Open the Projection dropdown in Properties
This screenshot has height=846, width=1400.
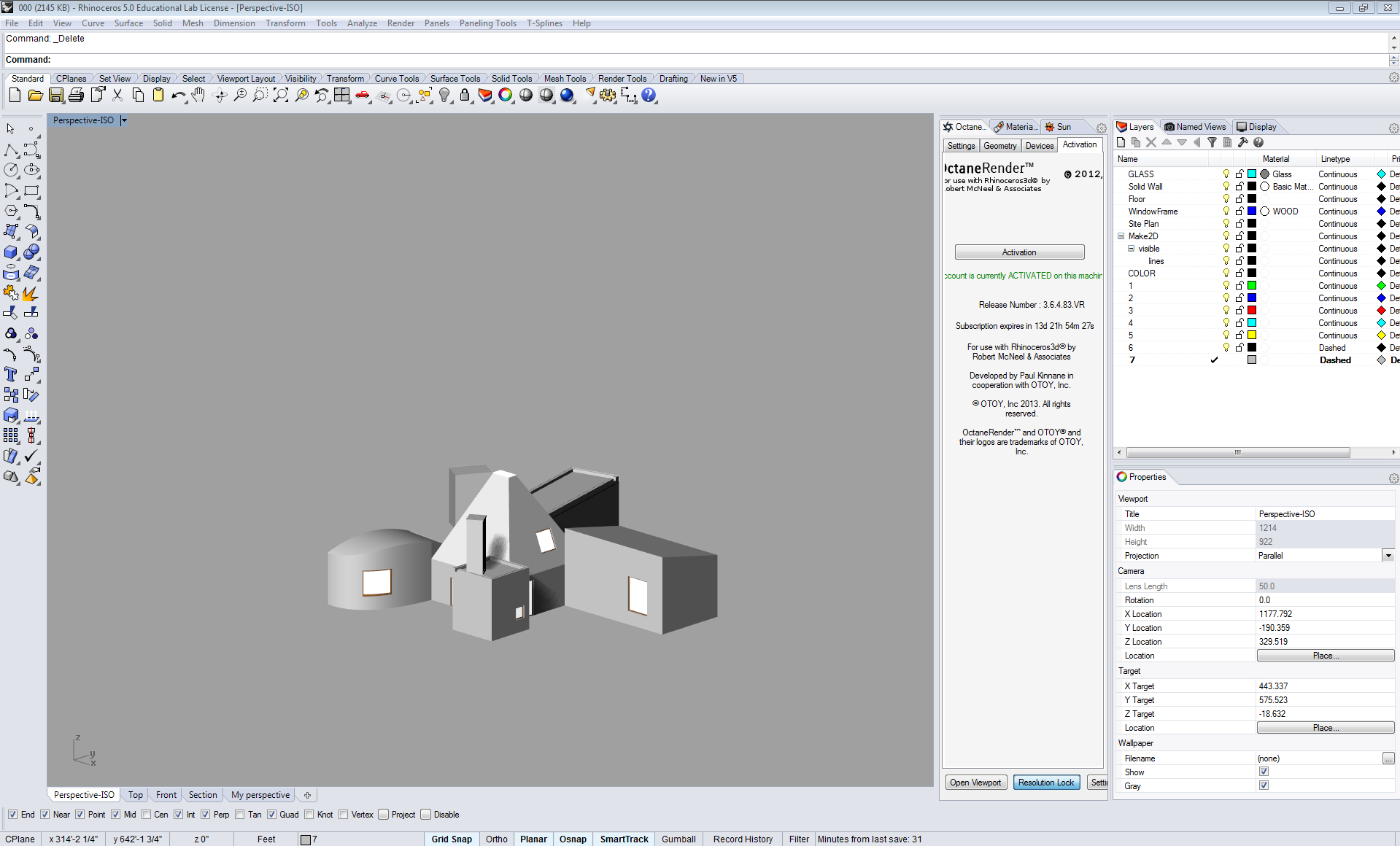click(1388, 556)
